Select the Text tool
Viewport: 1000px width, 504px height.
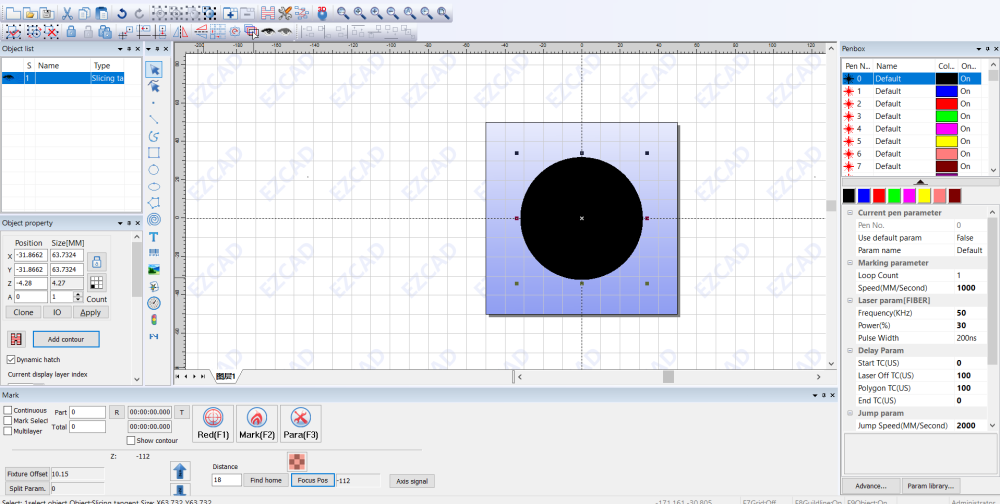(154, 236)
